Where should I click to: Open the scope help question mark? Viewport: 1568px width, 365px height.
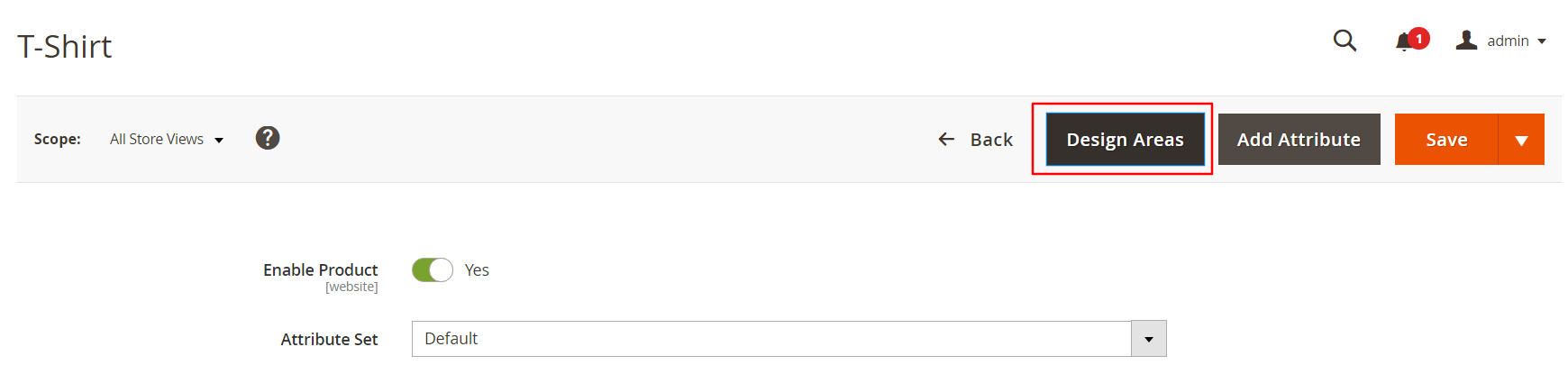268,138
